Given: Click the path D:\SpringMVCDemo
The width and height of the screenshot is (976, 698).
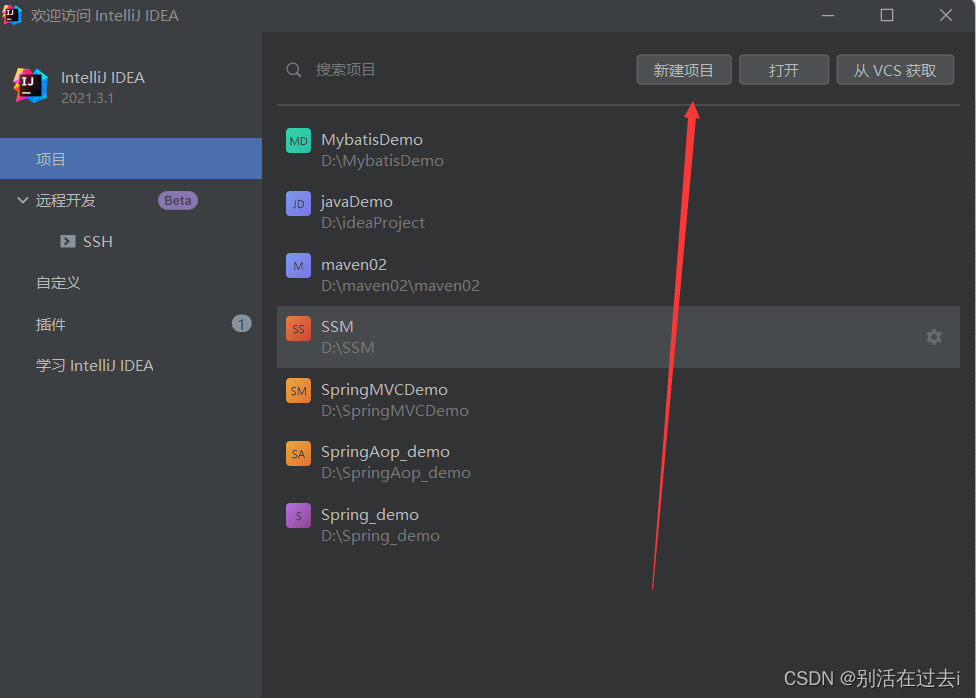Looking at the screenshot, I should point(395,411).
